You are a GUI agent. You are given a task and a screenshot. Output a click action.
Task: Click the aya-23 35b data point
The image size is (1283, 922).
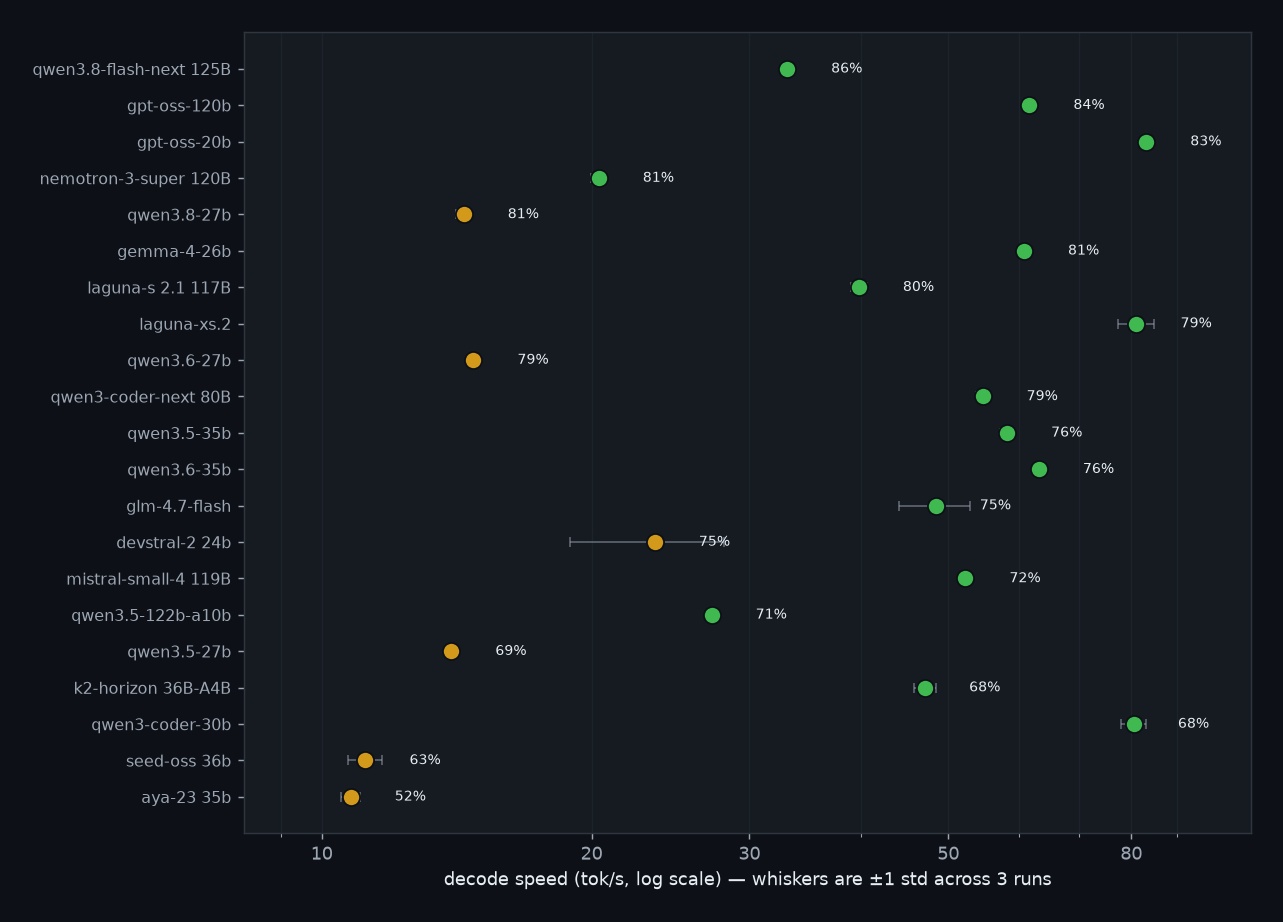[x=351, y=797]
